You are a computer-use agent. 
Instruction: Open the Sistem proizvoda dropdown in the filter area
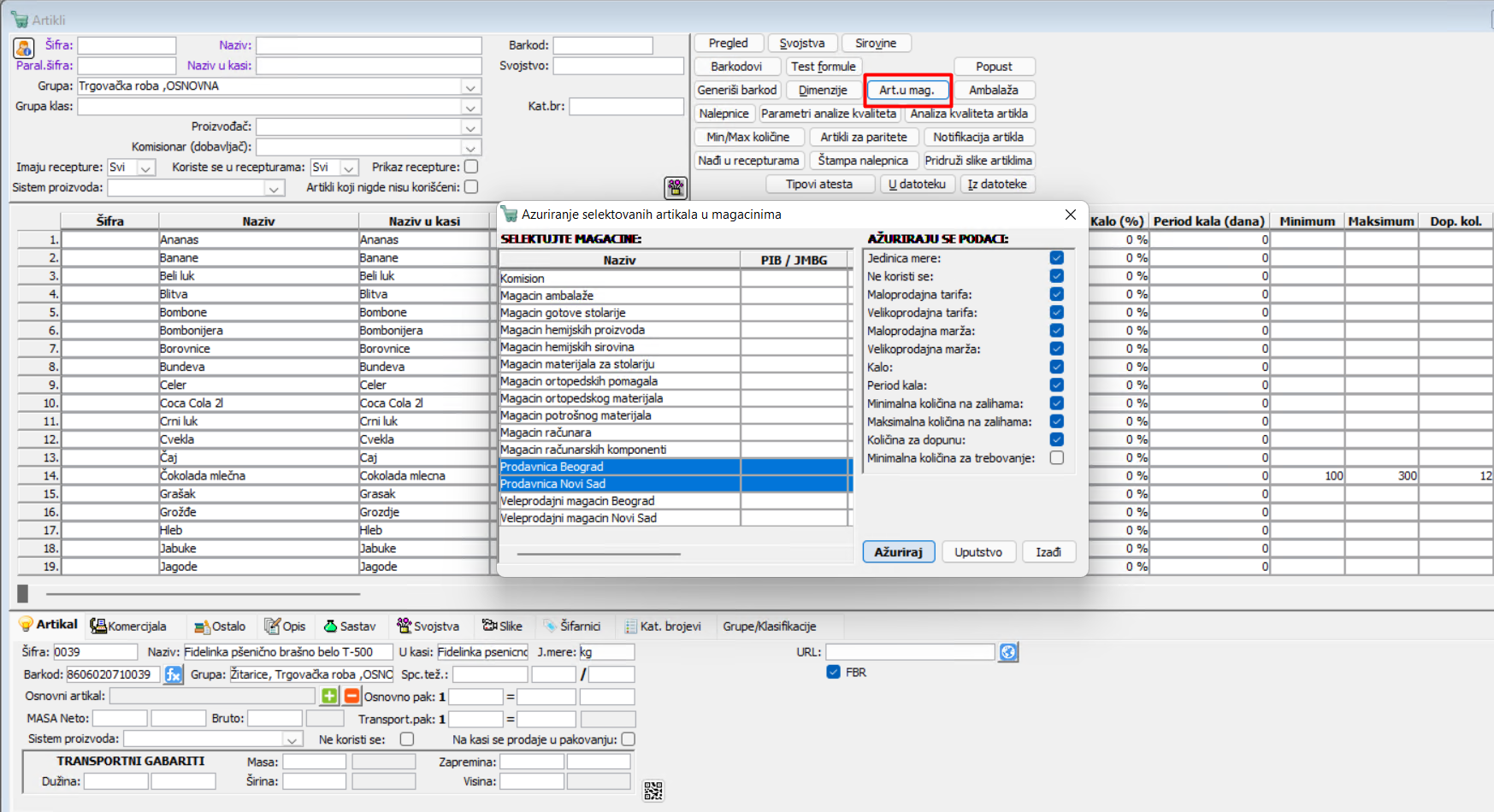pos(275,188)
